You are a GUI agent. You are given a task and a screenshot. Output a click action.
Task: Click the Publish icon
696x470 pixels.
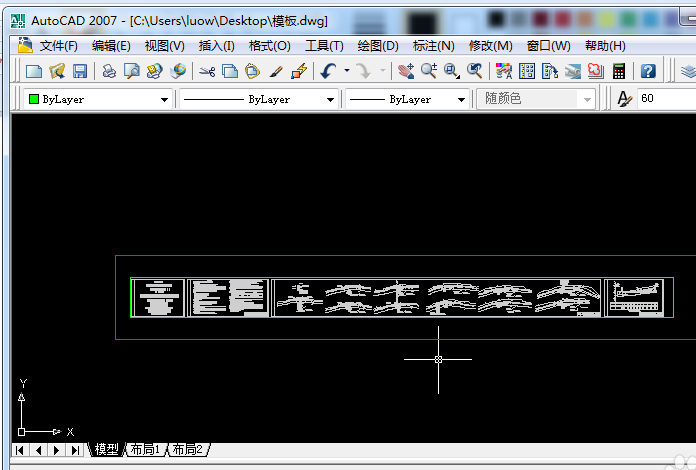154,71
